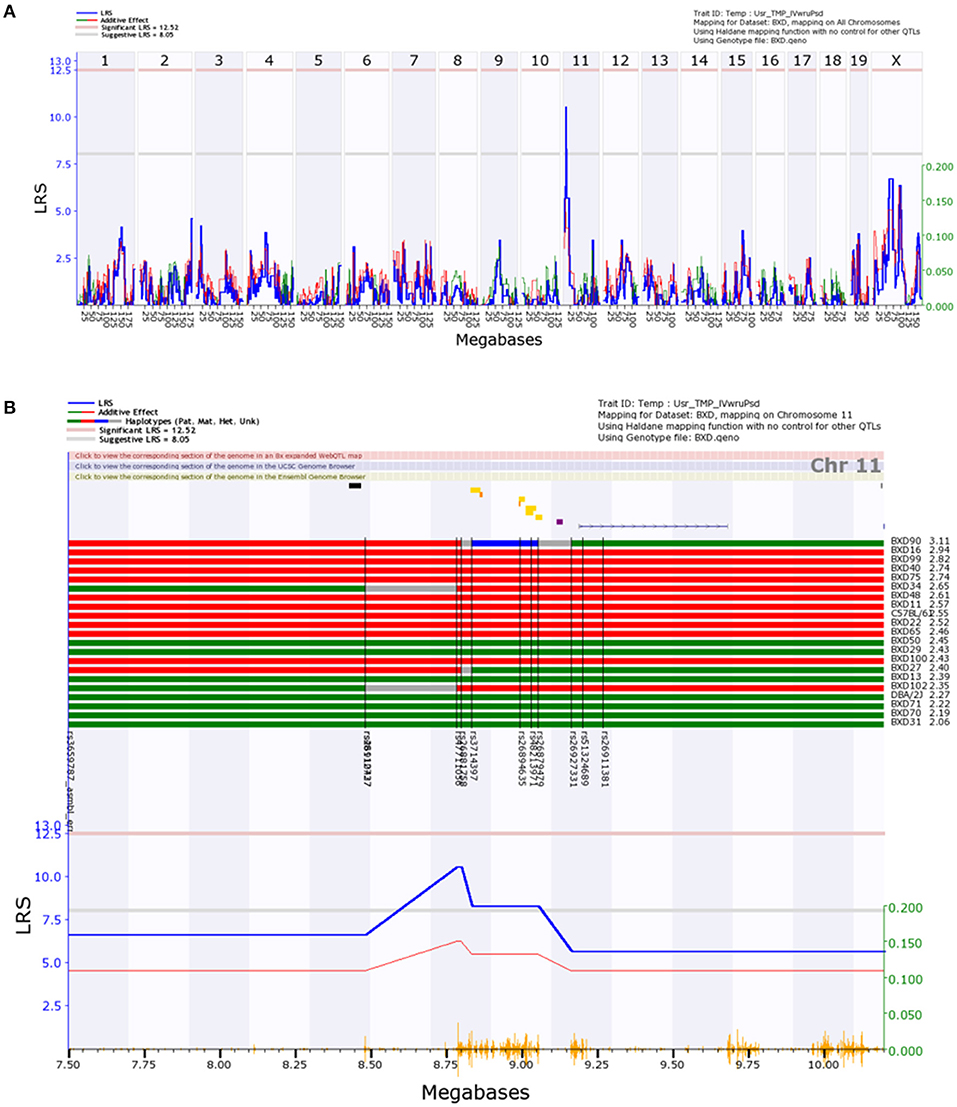957x1107 pixels.
Task: Click the BXD13 haplotype row label
Action: click(x=905, y=676)
